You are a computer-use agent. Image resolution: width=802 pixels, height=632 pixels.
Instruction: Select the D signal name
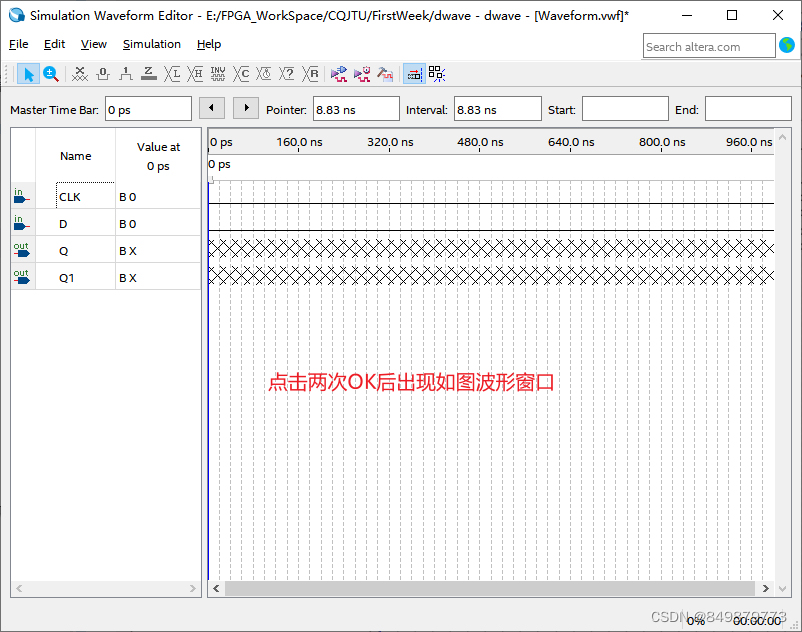(x=63, y=224)
